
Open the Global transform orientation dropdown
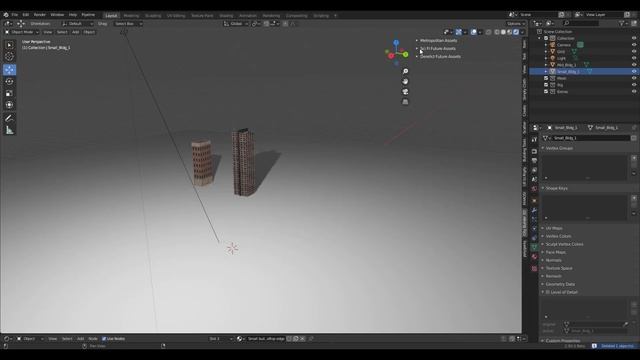[236, 24]
